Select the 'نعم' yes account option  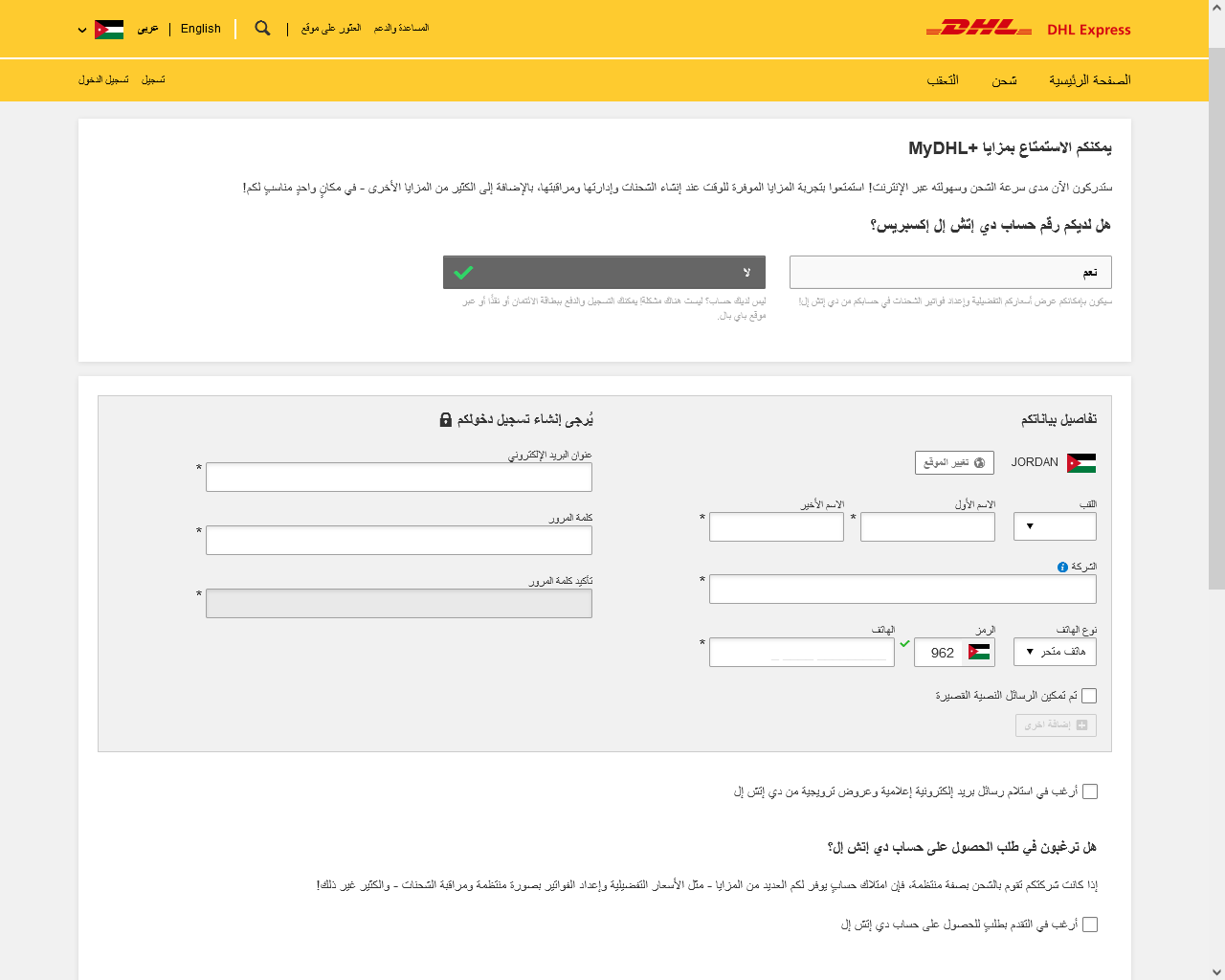(950, 273)
